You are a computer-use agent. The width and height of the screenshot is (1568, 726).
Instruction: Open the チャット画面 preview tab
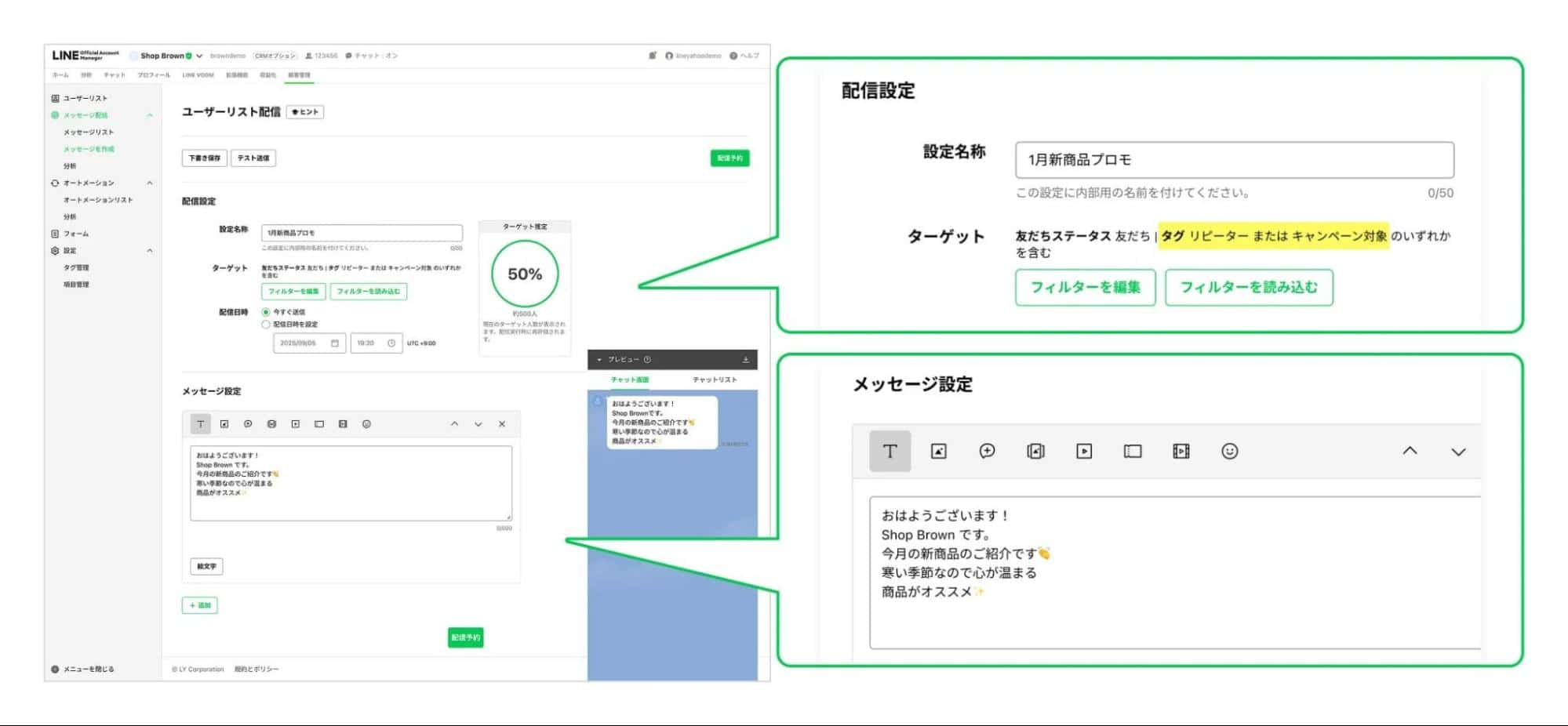click(630, 380)
